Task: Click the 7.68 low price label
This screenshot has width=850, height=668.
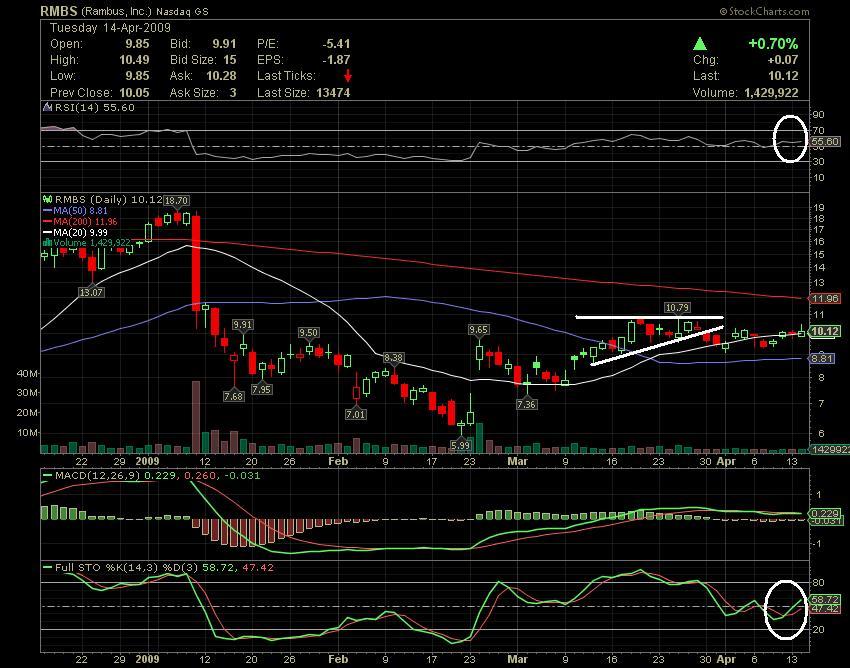Action: (234, 396)
